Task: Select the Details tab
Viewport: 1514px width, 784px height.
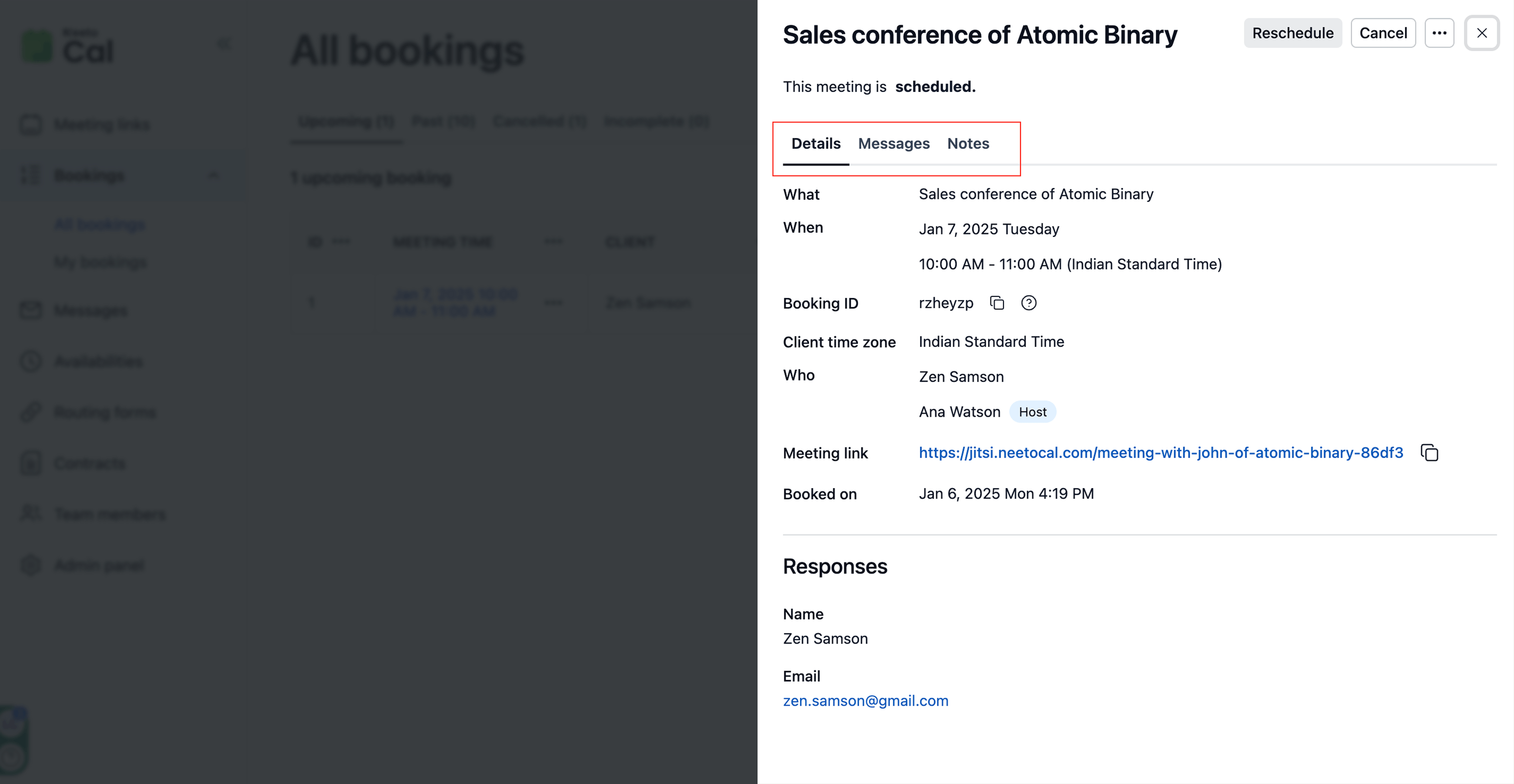Action: click(x=816, y=144)
